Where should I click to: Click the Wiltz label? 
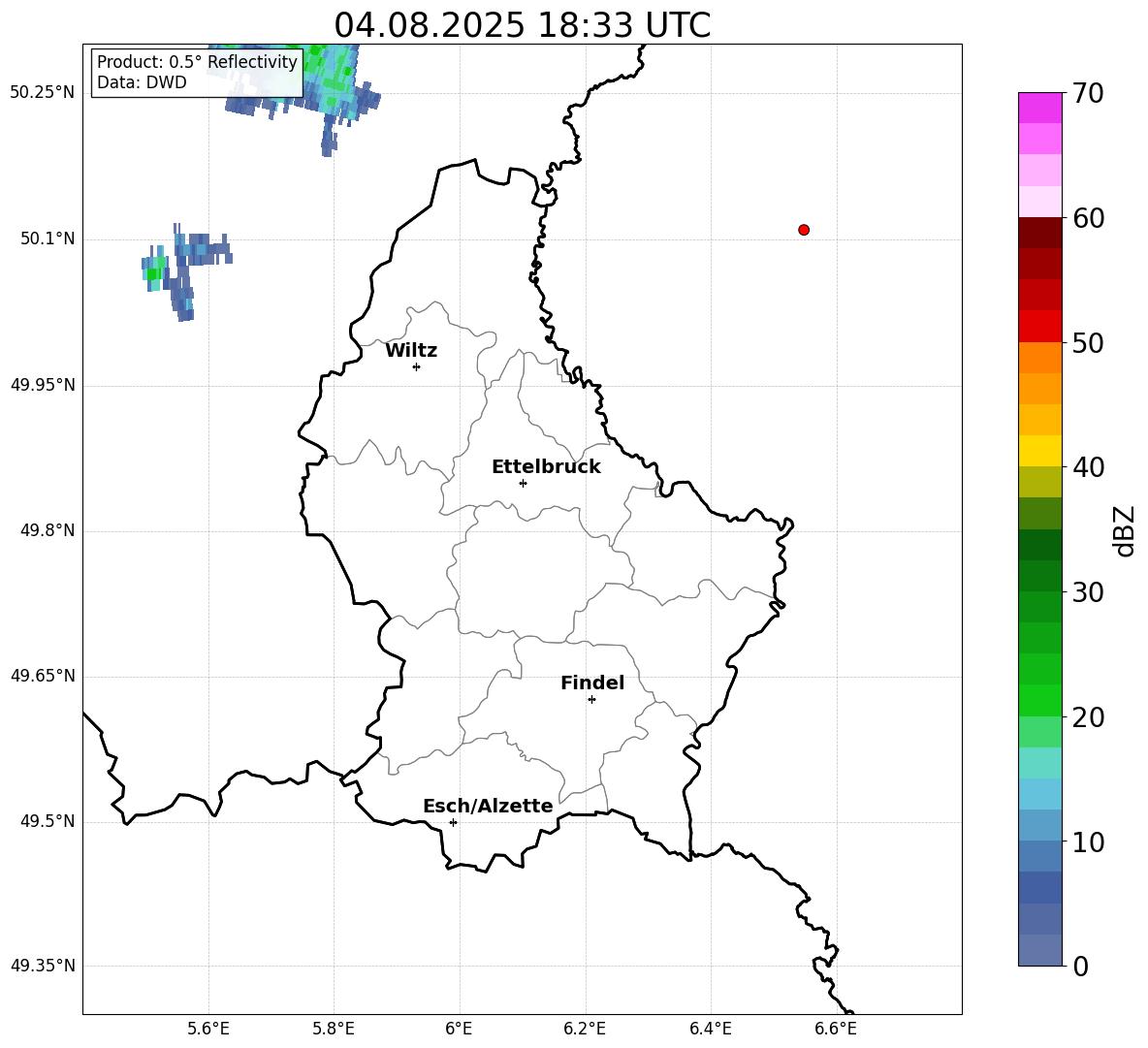(411, 351)
